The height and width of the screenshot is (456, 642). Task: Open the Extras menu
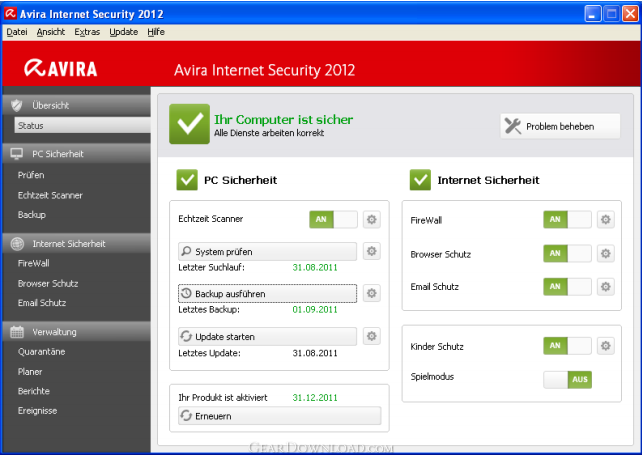87,32
